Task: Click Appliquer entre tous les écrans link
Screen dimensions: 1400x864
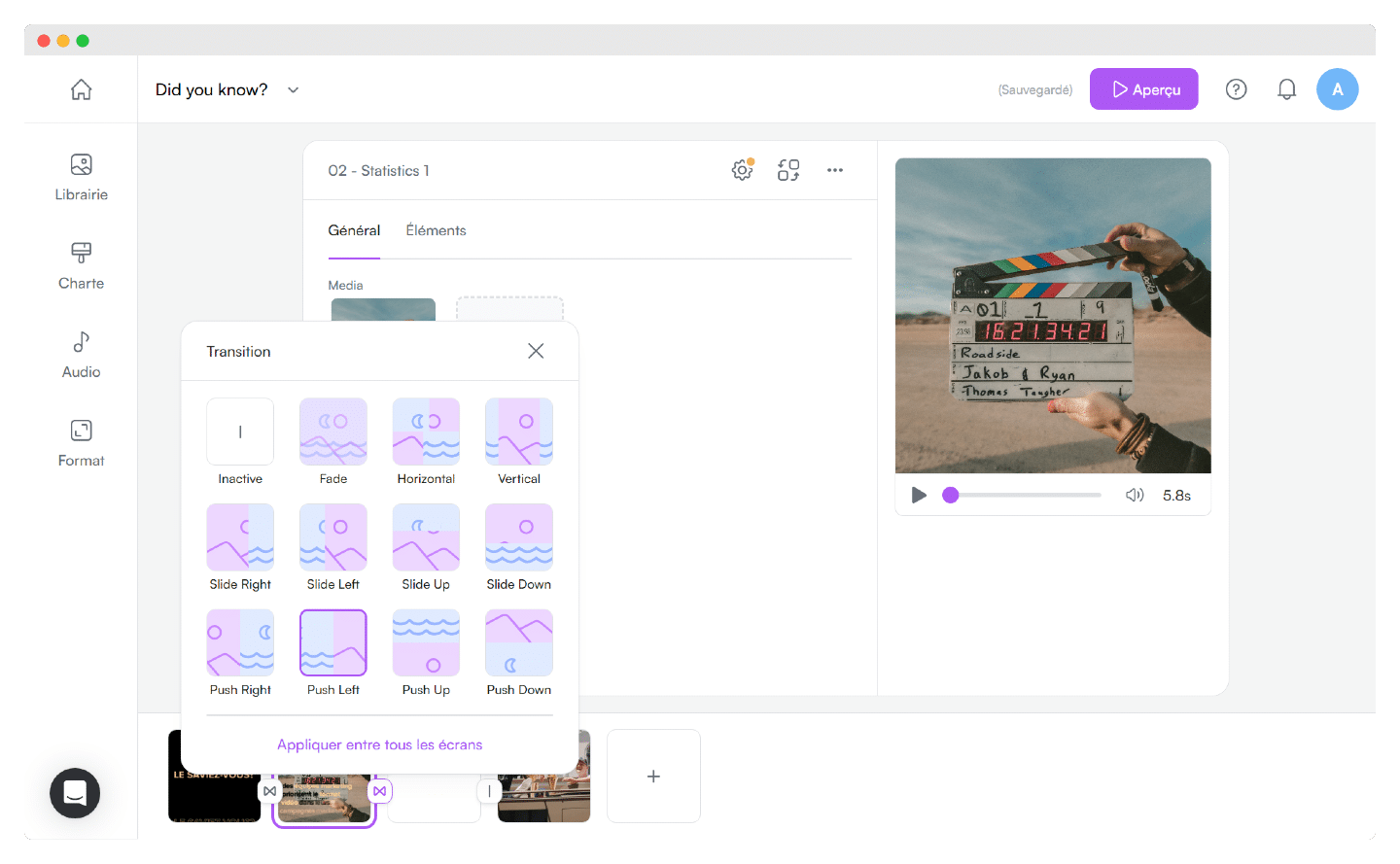Action: pyautogui.click(x=379, y=744)
